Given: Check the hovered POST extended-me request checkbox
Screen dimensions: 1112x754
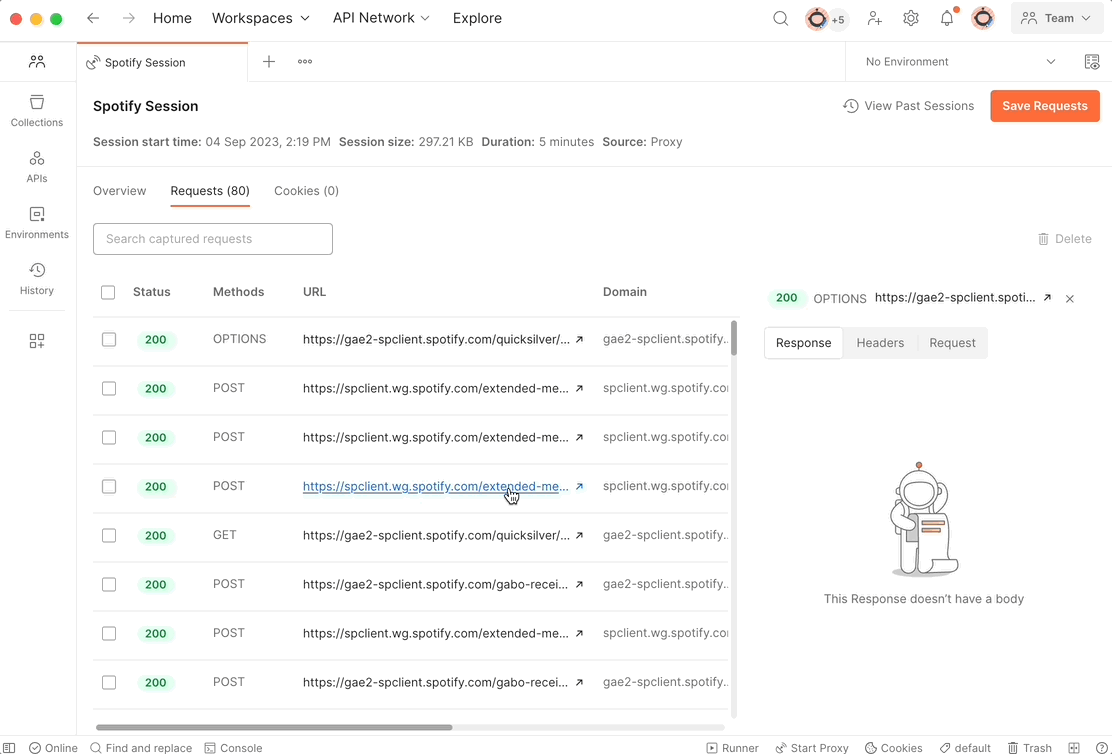Looking at the screenshot, I should pyautogui.click(x=109, y=487).
